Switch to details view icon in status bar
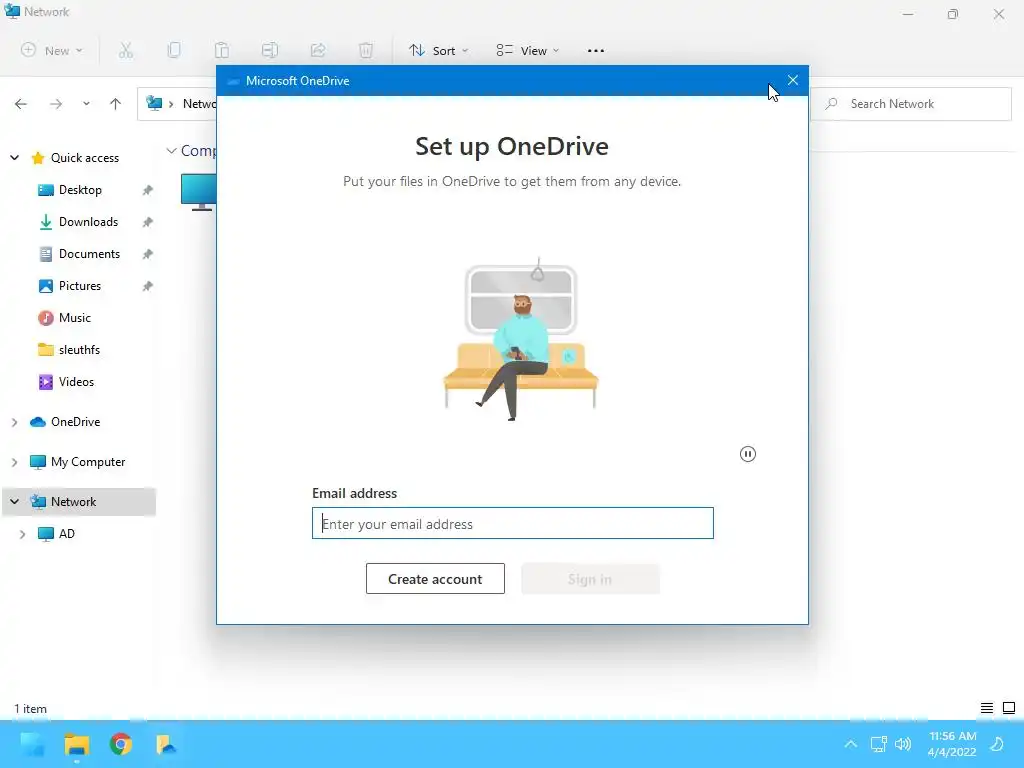 tap(987, 708)
